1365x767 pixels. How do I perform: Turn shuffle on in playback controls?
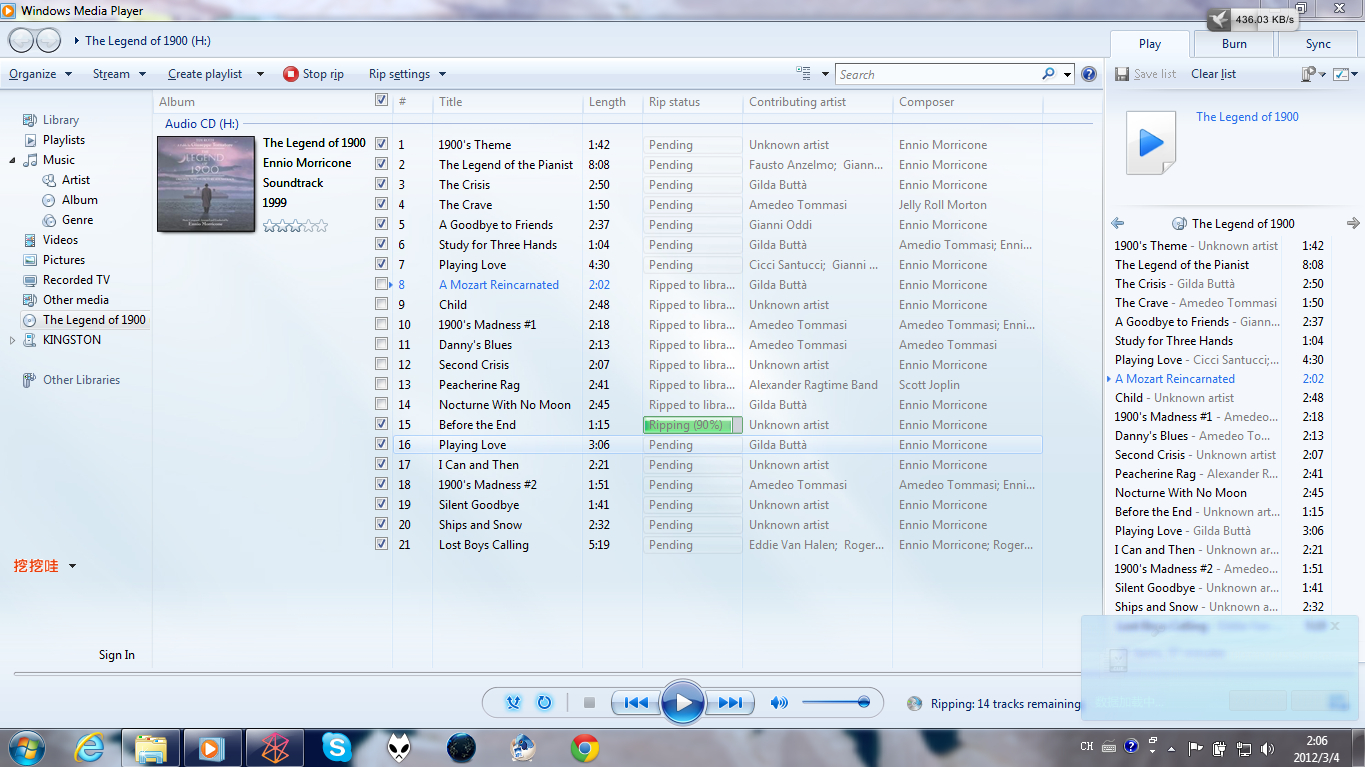514,703
